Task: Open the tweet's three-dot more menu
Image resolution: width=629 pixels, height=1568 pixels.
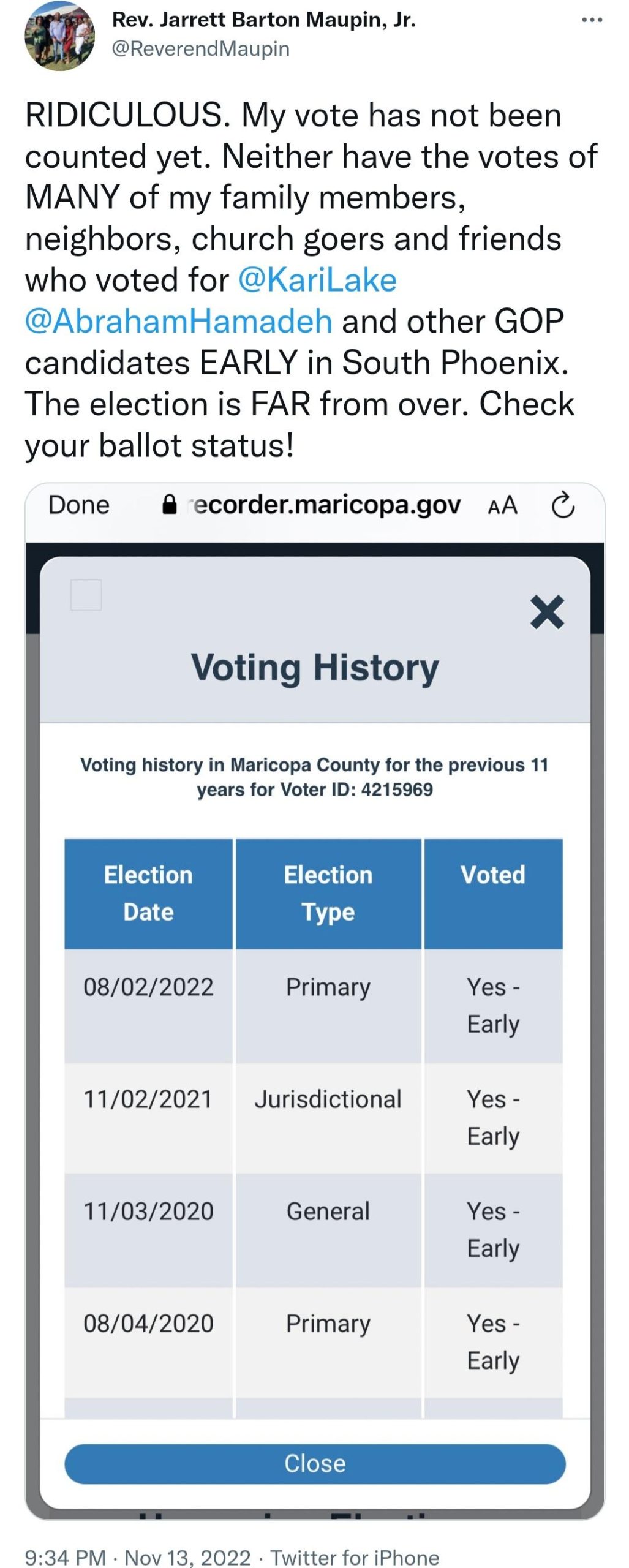Action: click(x=592, y=20)
